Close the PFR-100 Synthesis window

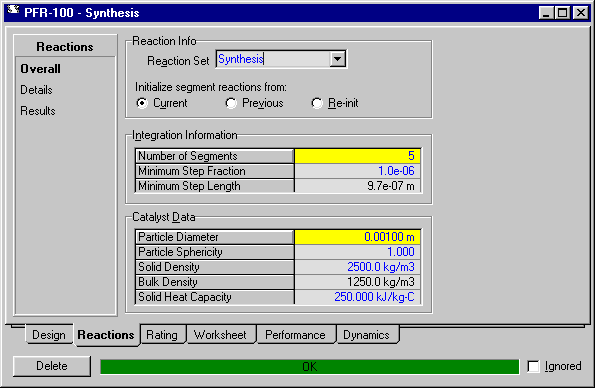coord(581,13)
